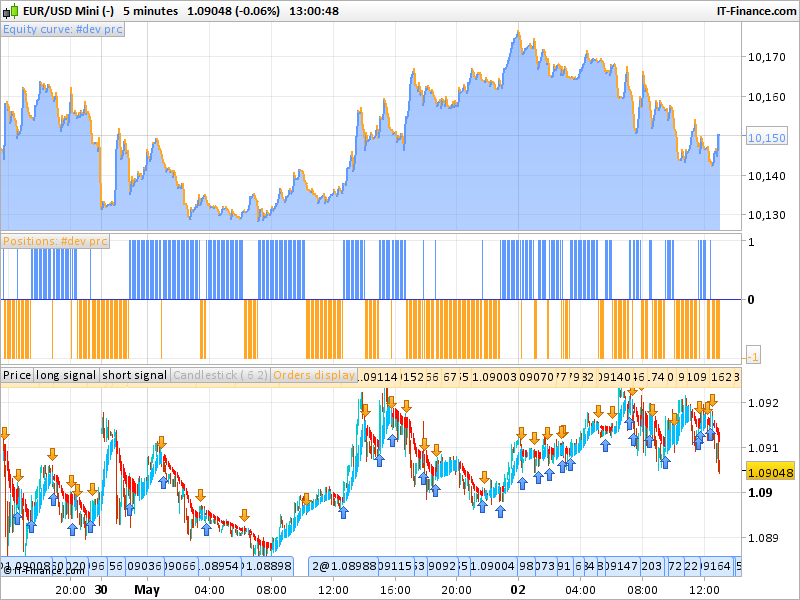Viewport: 800px width, 600px height.
Task: Select the Price label on the price chart
Action: [x=17, y=375]
